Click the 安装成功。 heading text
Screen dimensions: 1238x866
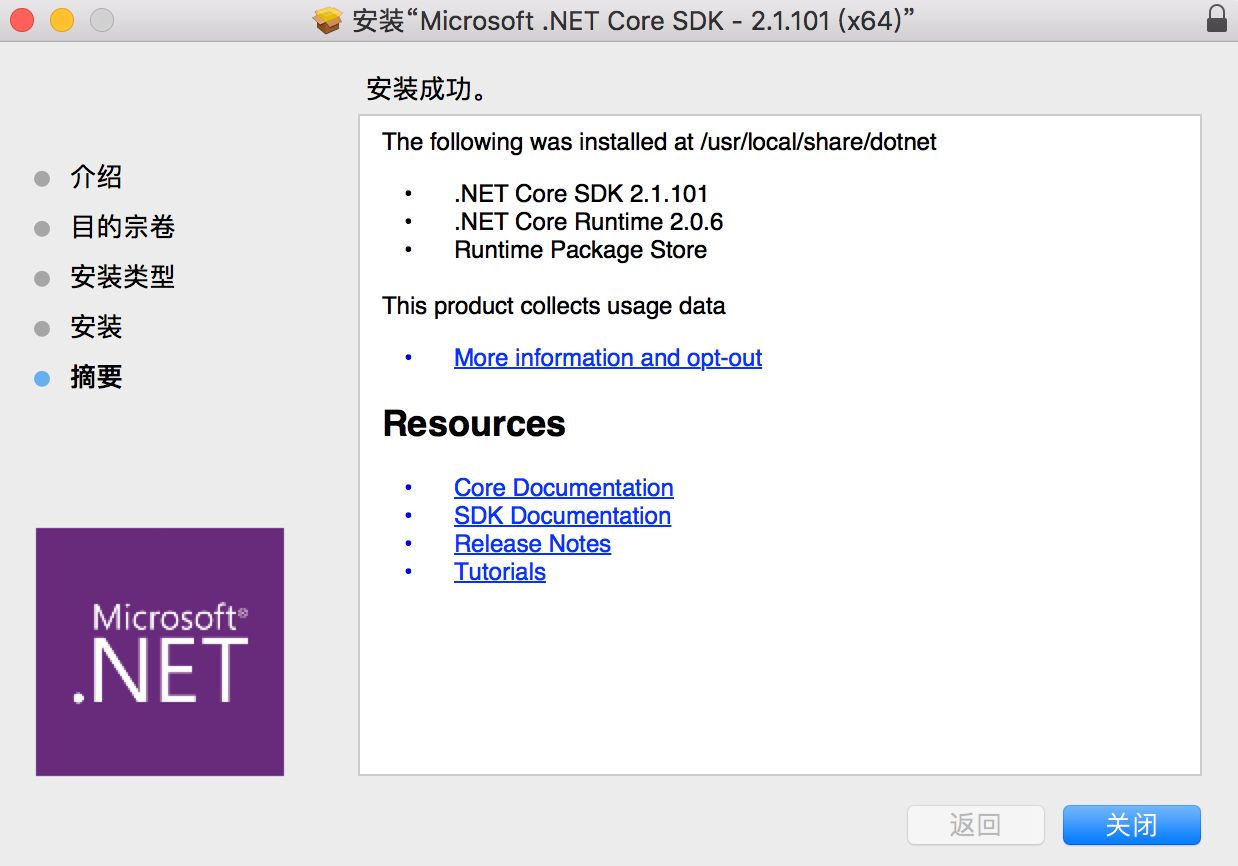click(x=427, y=90)
